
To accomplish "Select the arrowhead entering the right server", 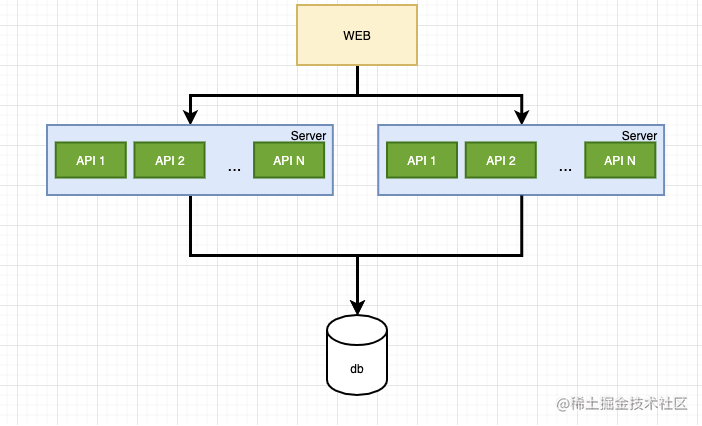I will point(521,117).
